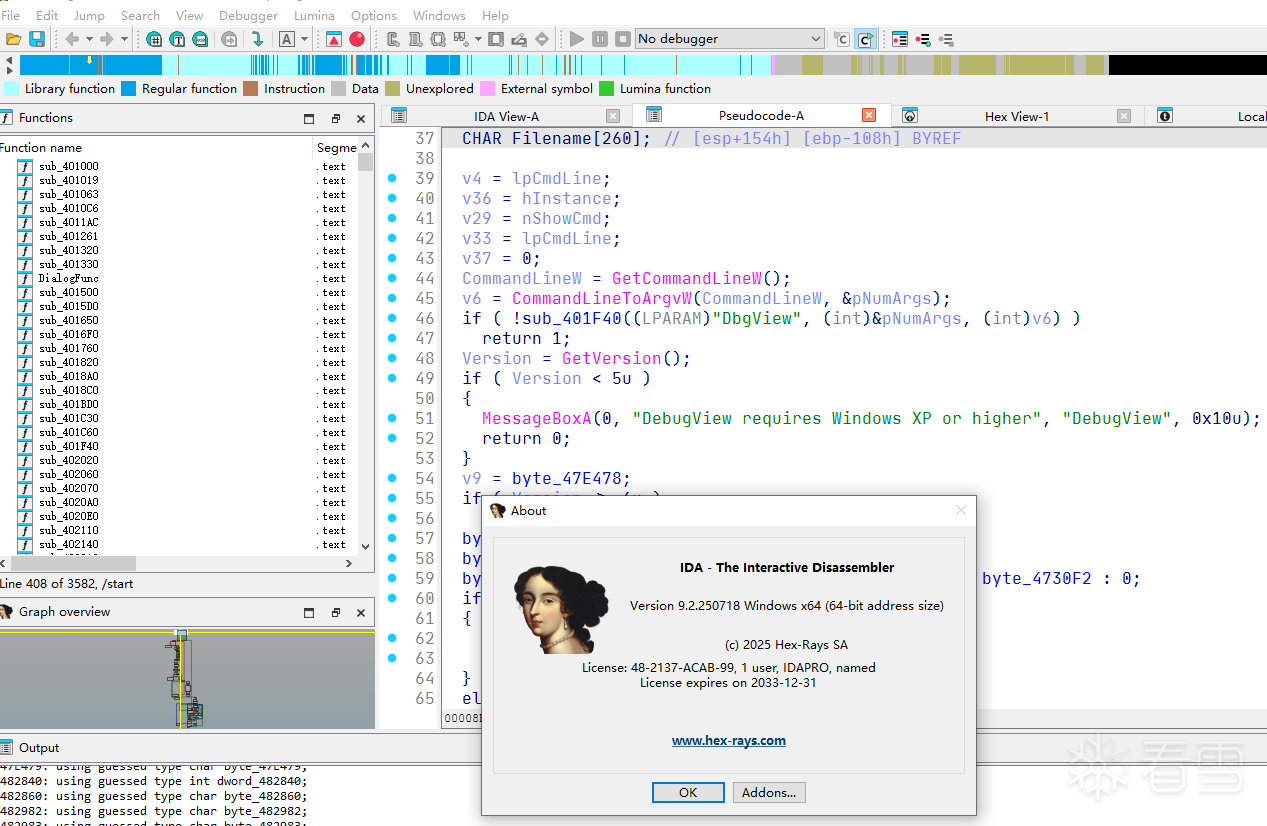Screen dimensions: 1267x826
Task: Expand the forward arrow history dropdown
Action: tap(124, 39)
